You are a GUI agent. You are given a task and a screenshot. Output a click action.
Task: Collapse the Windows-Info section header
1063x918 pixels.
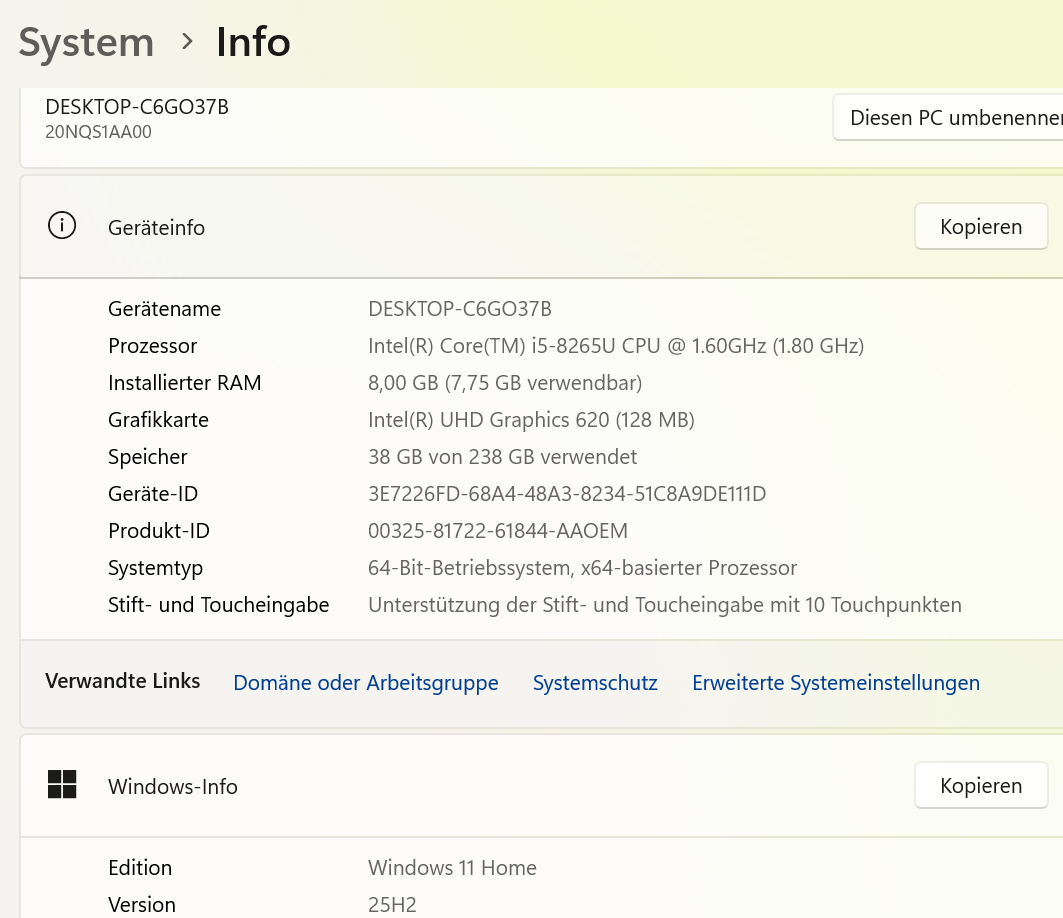(541, 785)
